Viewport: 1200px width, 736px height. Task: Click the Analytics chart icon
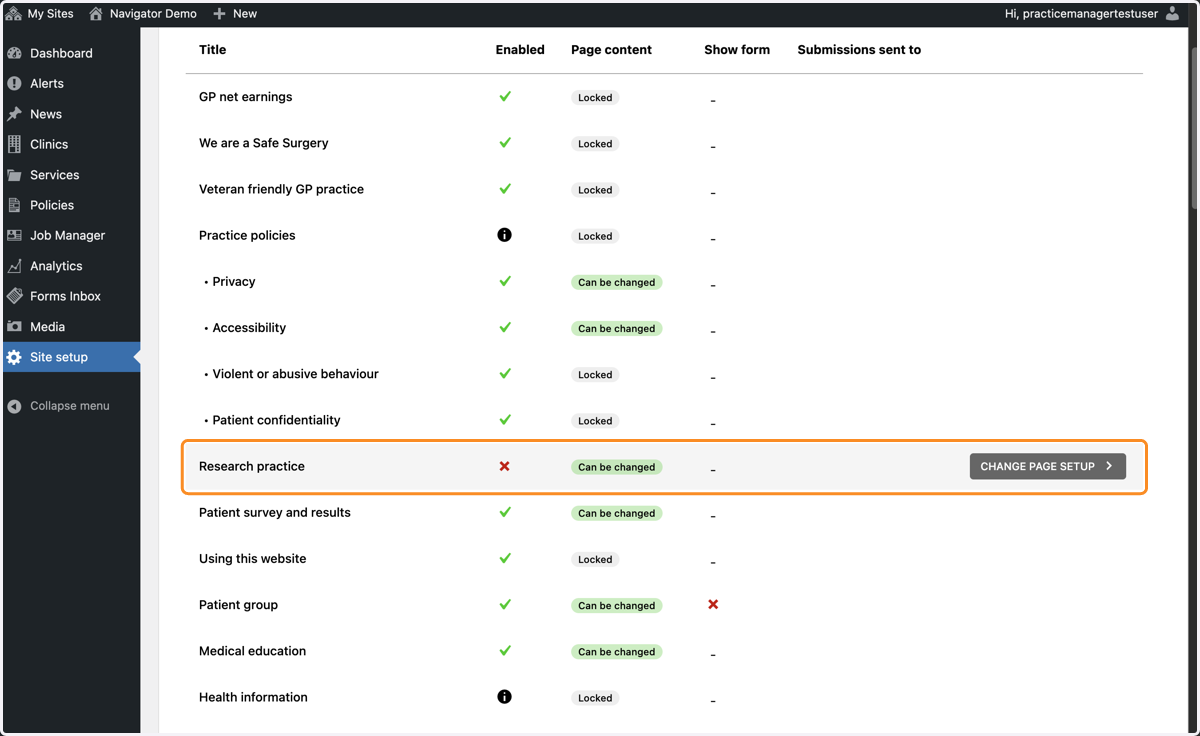14,266
